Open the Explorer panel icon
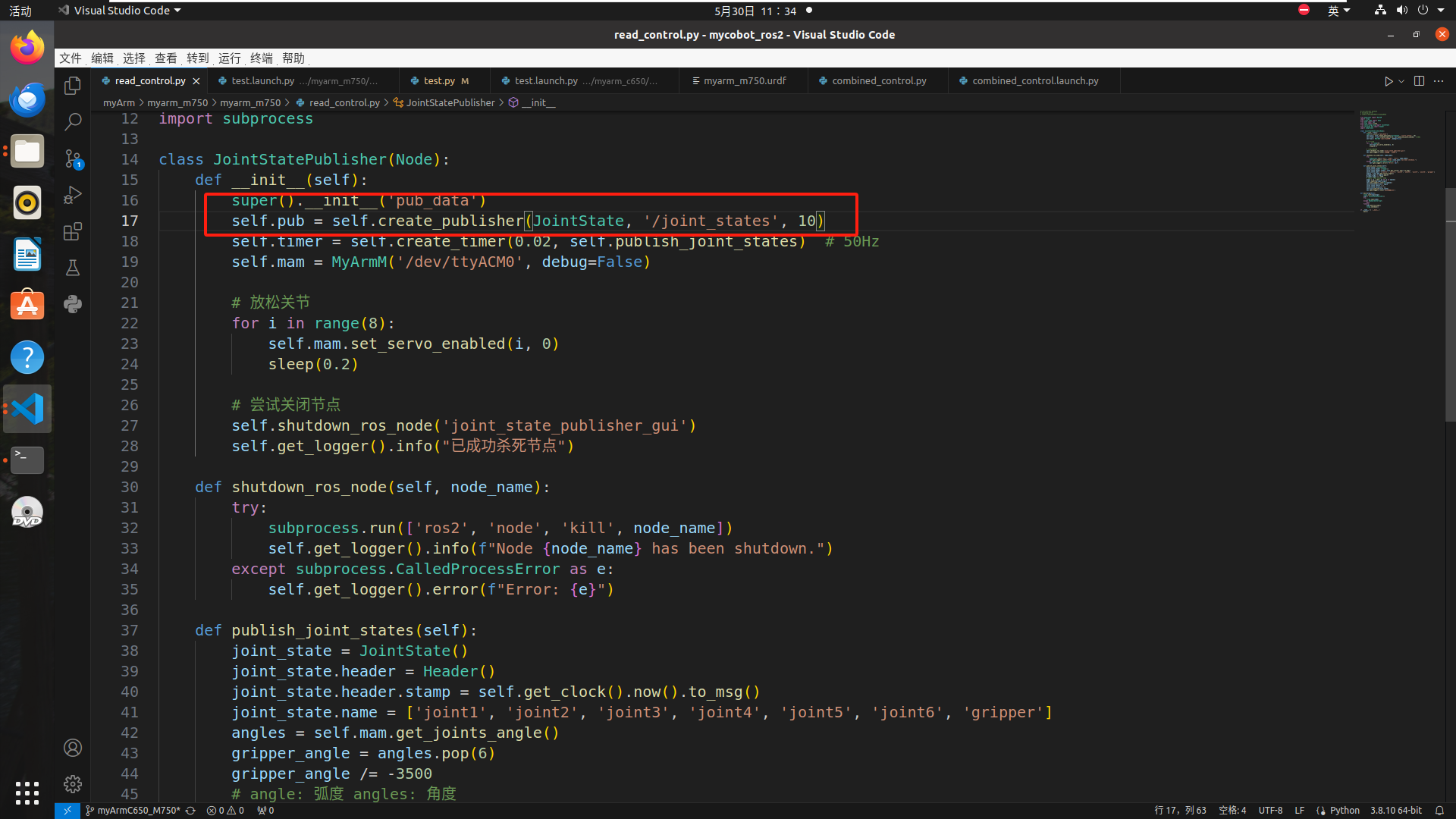 73,86
